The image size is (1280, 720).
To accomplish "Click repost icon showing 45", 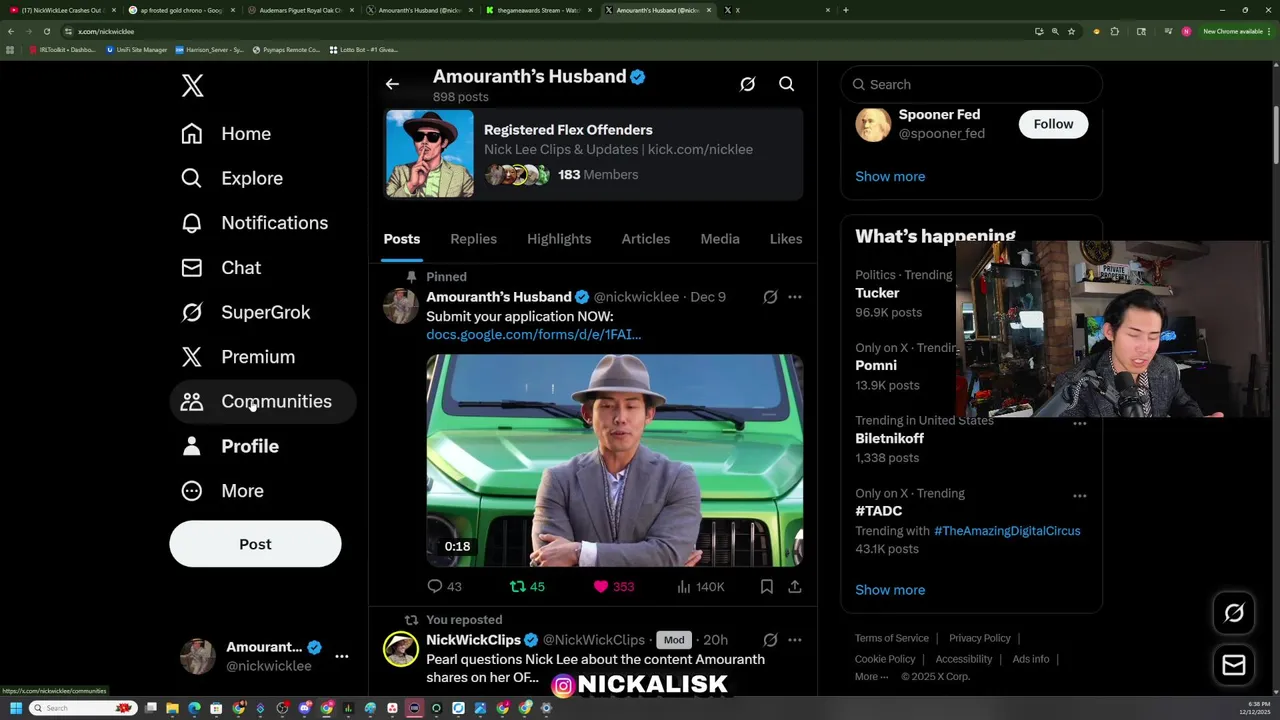I will [x=517, y=587].
